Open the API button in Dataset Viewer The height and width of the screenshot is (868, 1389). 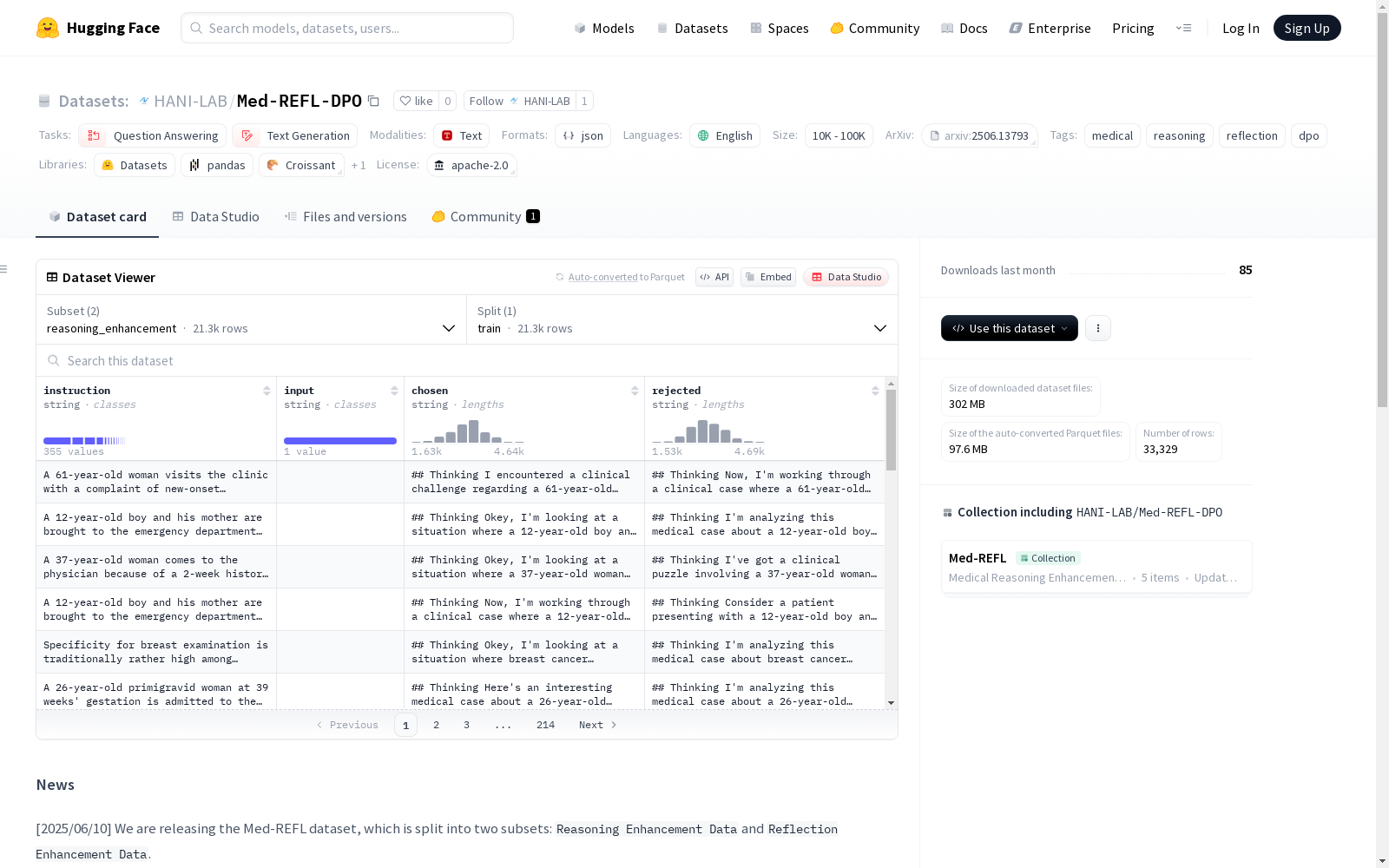(x=714, y=277)
